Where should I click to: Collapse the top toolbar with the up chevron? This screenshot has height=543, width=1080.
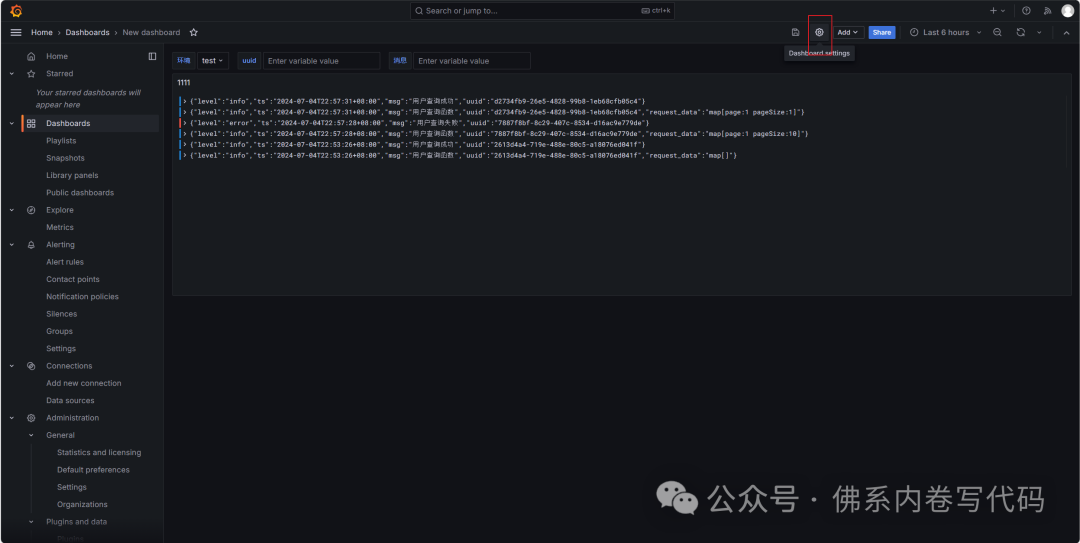(1064, 32)
